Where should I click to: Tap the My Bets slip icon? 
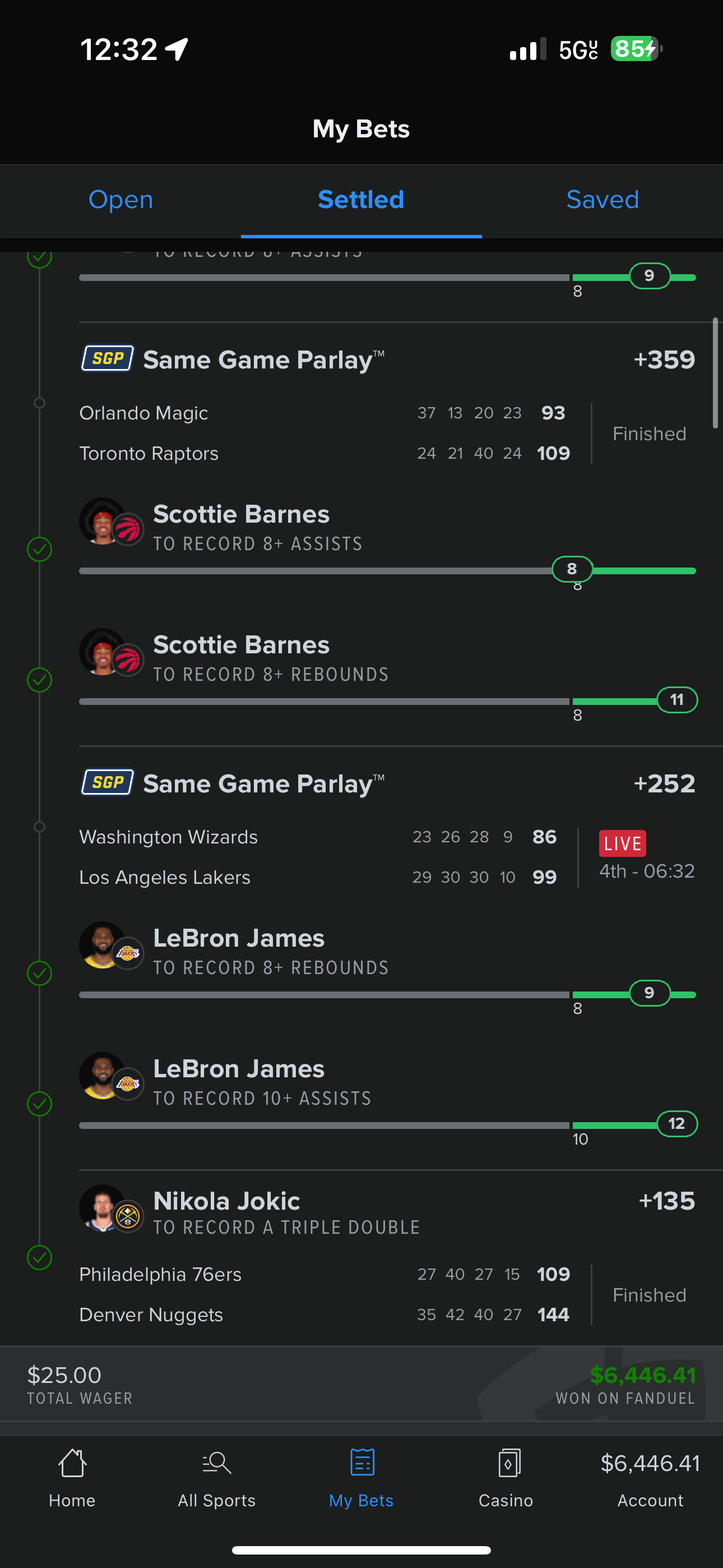[361, 1462]
